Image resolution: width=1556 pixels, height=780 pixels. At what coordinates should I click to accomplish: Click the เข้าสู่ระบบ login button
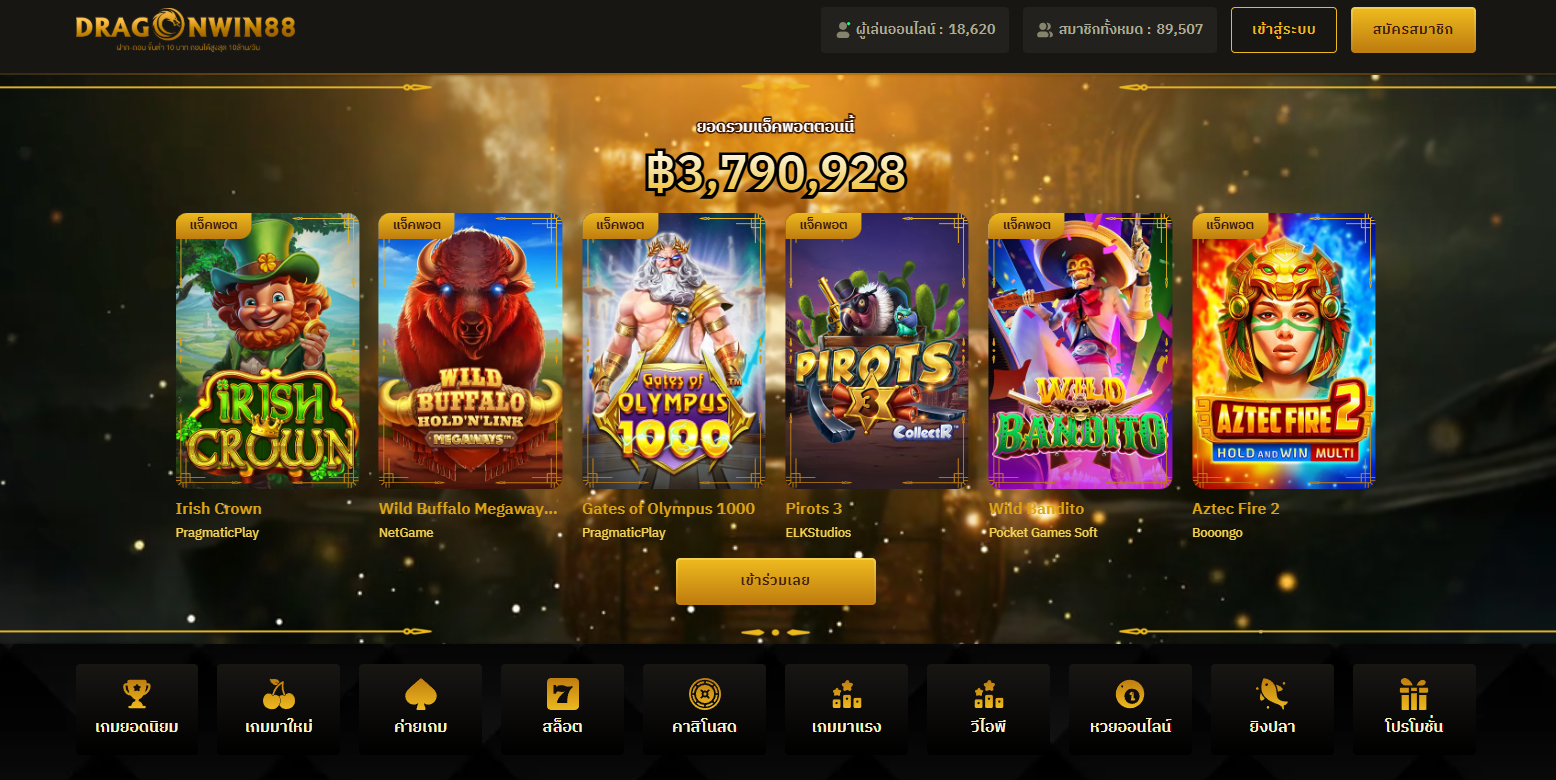1284,30
